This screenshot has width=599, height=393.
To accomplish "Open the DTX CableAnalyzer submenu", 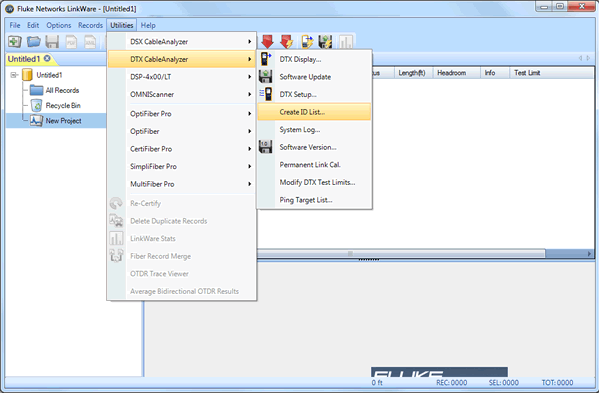I will [x=181, y=59].
